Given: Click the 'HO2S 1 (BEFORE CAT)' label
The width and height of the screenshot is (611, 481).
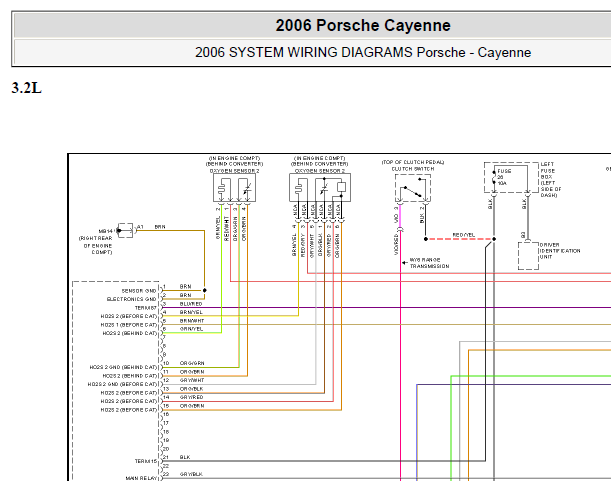Looking at the screenshot, I should [129, 325].
